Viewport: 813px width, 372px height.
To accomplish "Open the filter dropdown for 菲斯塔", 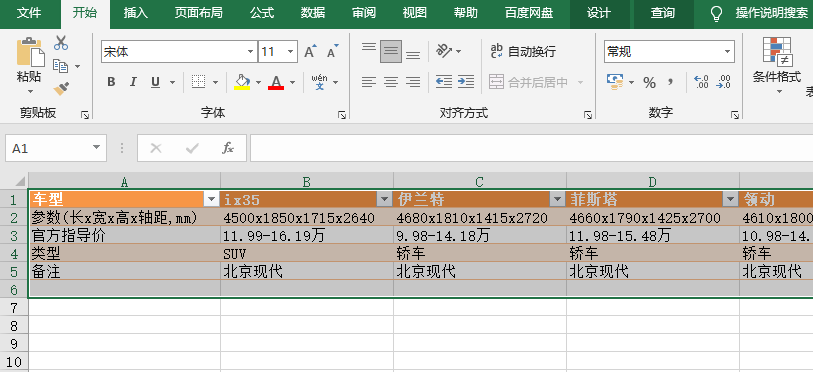I will pyautogui.click(x=731, y=199).
